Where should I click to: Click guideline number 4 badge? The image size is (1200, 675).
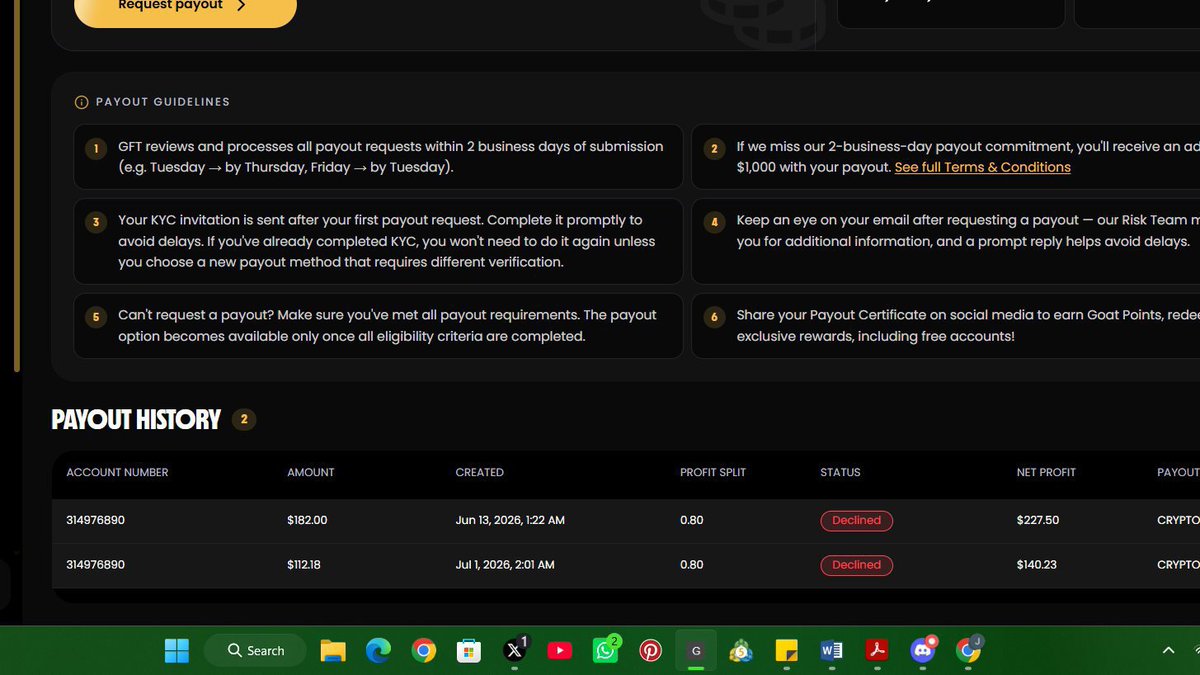[x=714, y=222]
